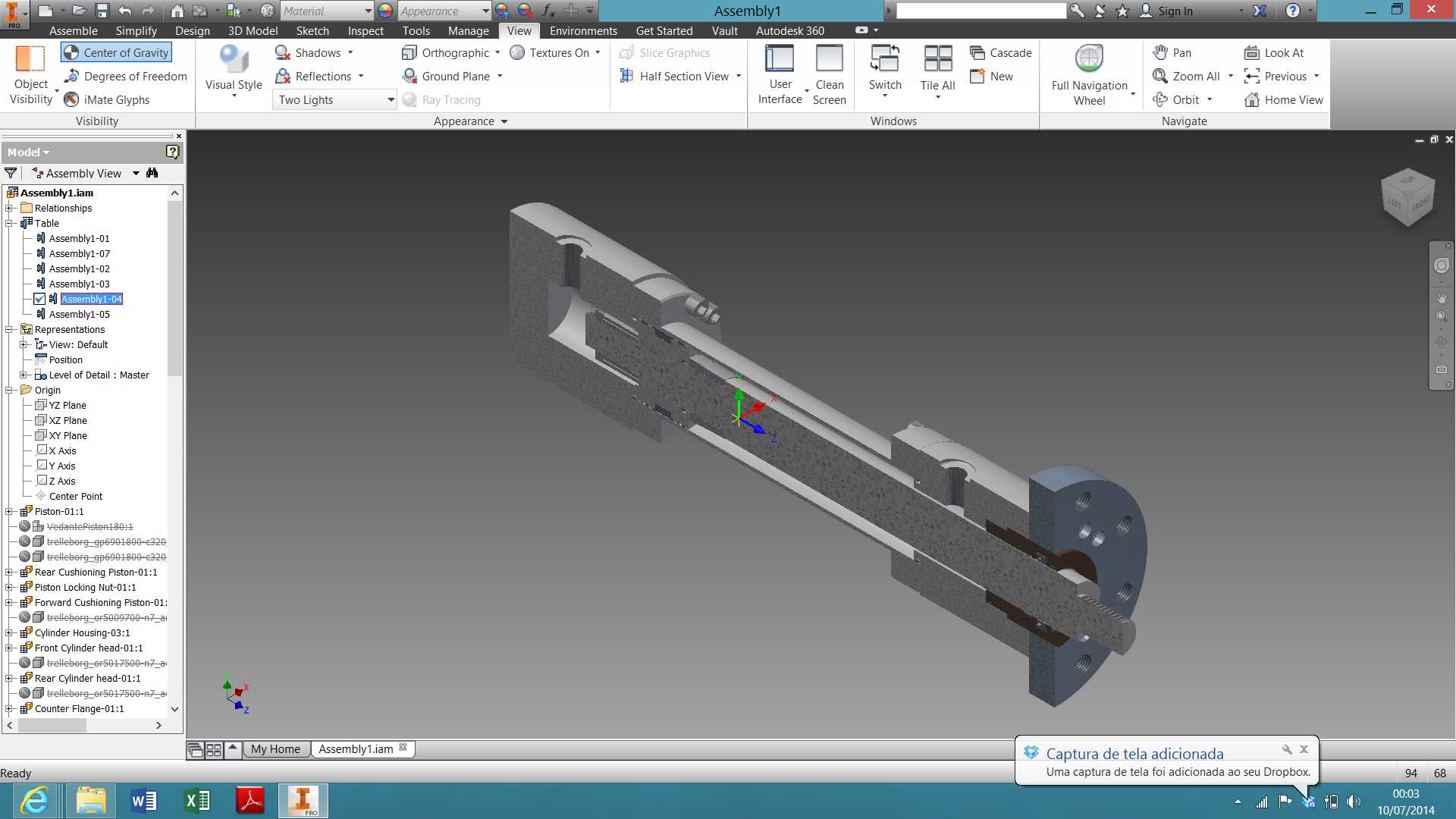Select the Pan tool
The width and height of the screenshot is (1456, 819).
(1172, 52)
